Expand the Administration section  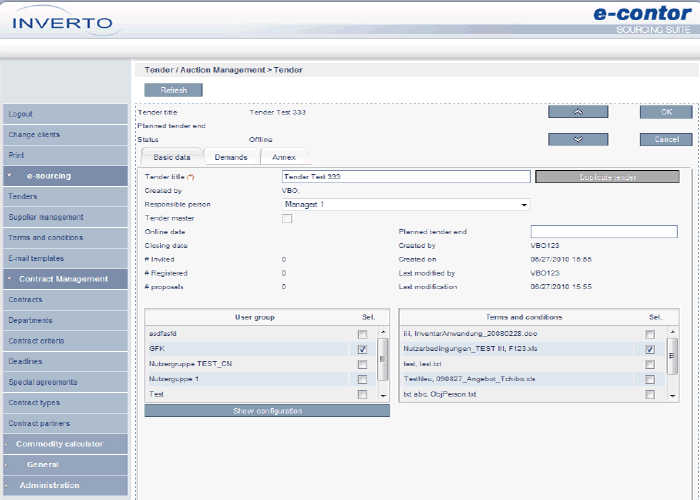65,485
